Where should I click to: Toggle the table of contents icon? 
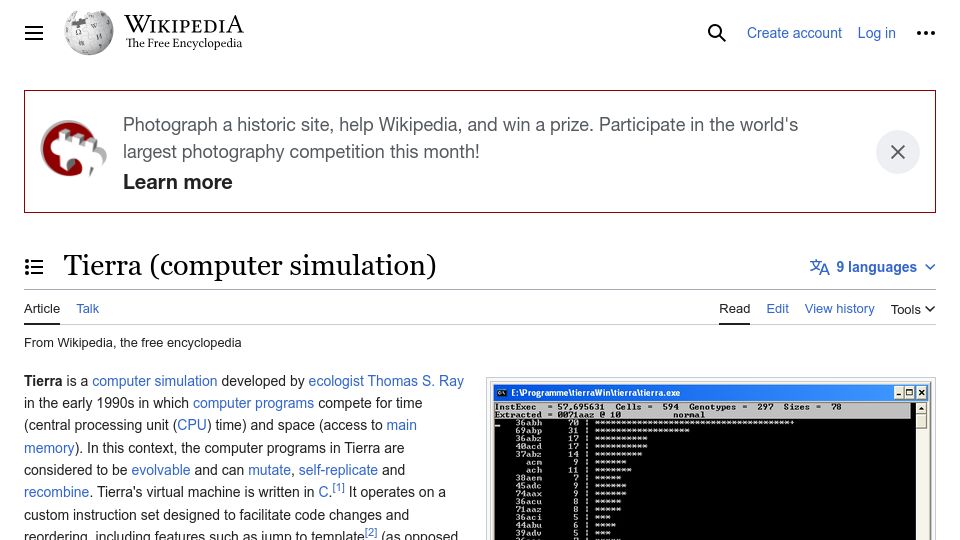tap(34, 267)
